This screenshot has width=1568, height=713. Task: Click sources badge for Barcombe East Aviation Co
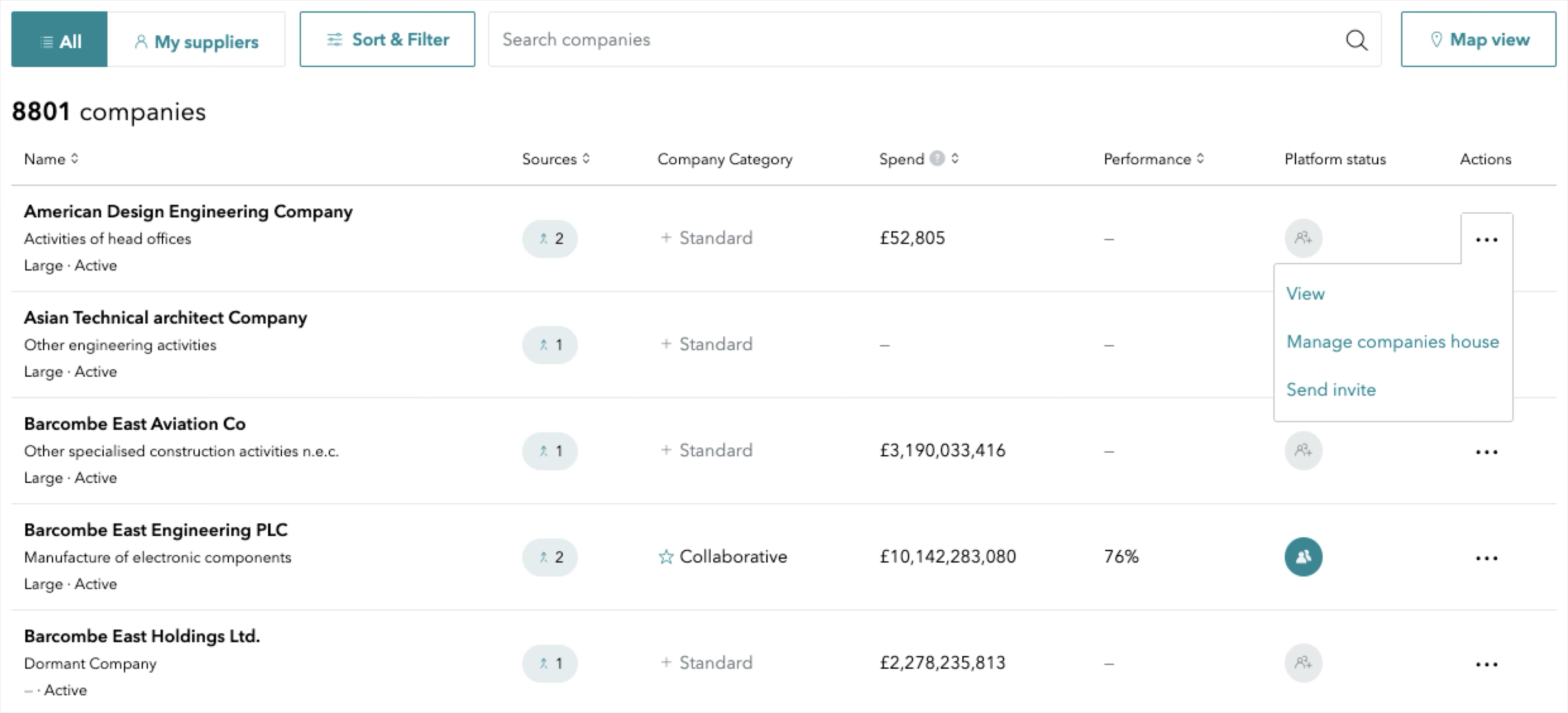550,451
